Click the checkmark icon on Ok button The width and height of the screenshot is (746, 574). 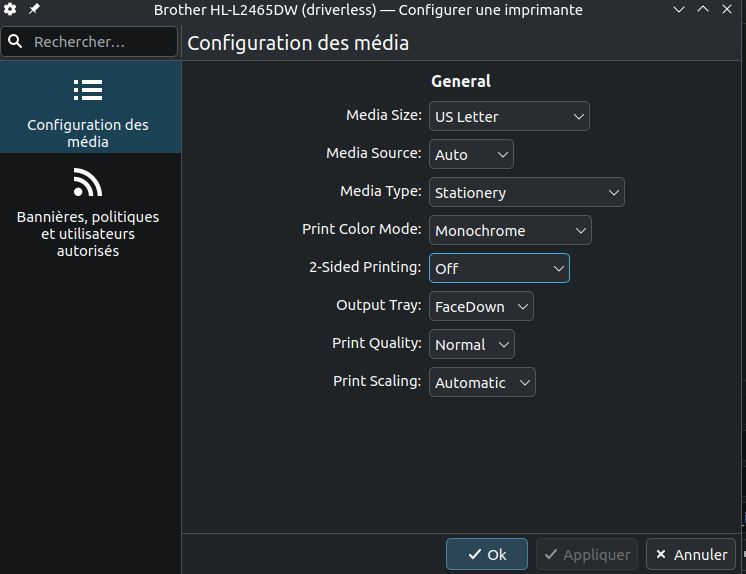474,554
